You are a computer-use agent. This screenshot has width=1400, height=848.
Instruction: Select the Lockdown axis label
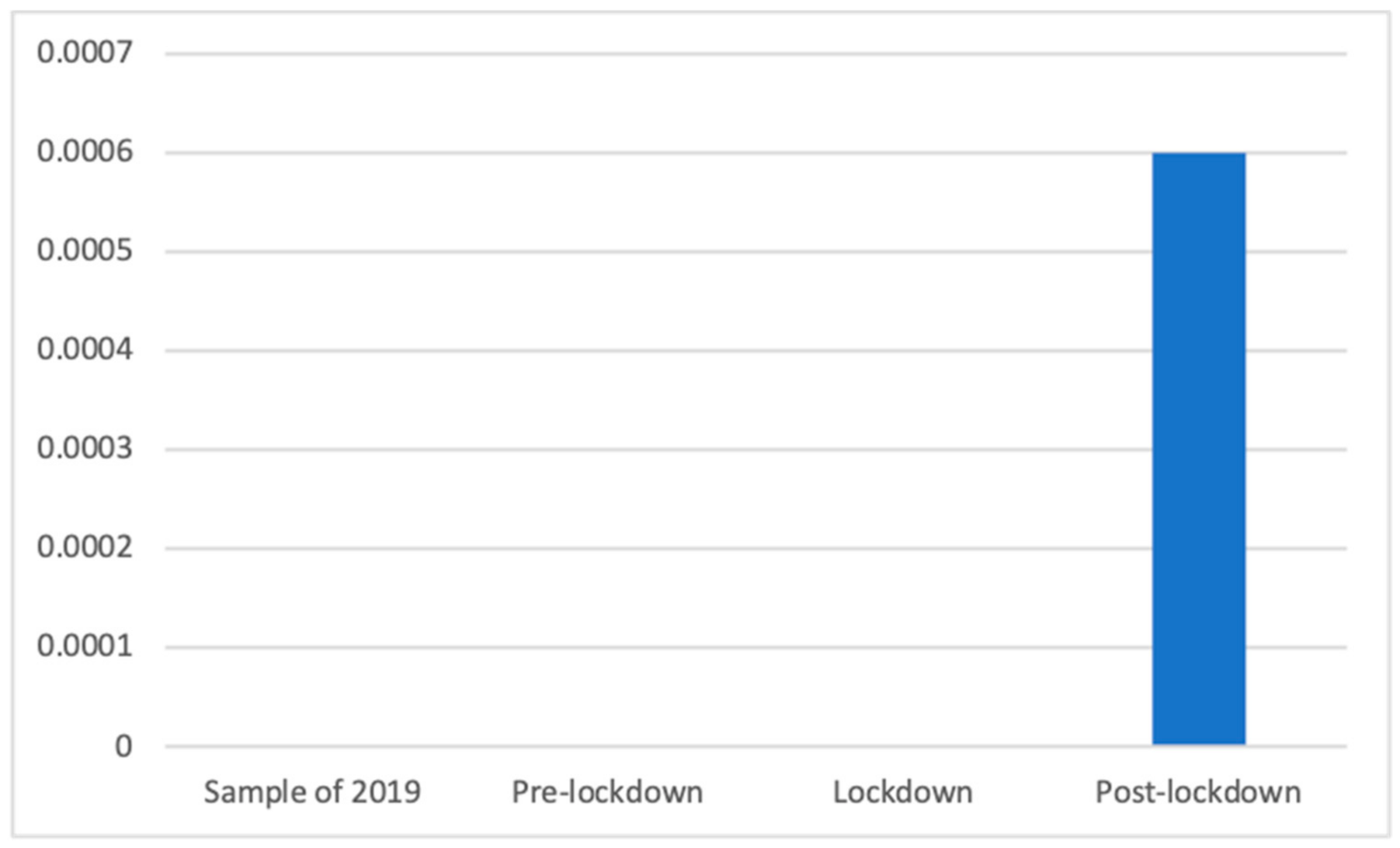tap(902, 792)
